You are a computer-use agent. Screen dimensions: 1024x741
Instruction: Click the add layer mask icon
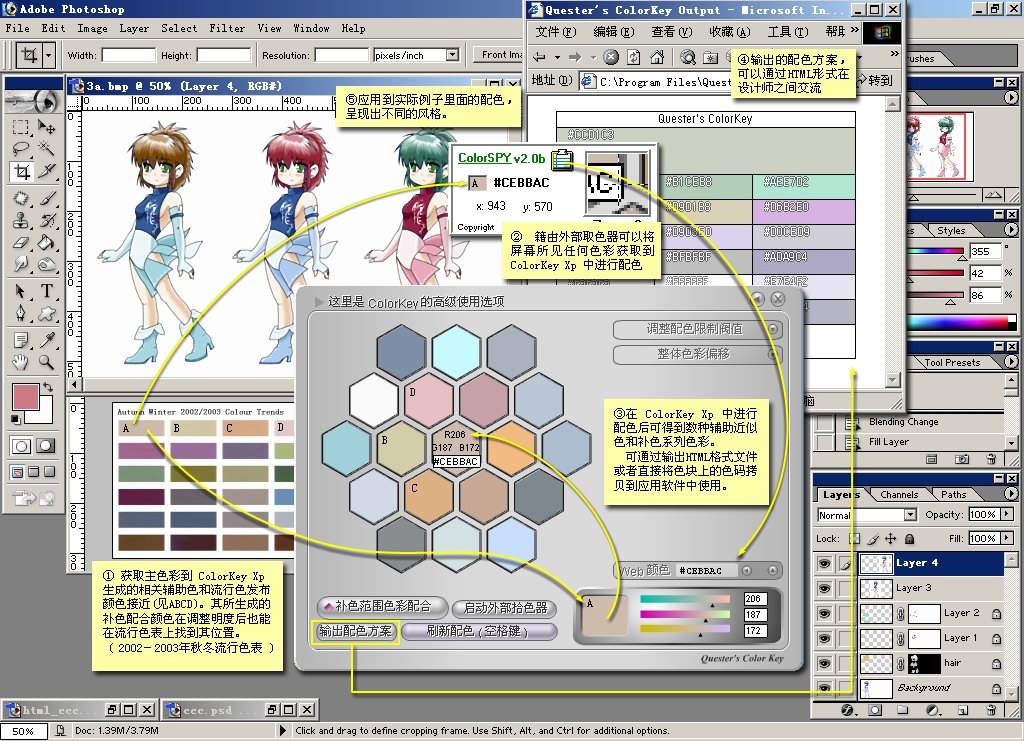coord(875,710)
